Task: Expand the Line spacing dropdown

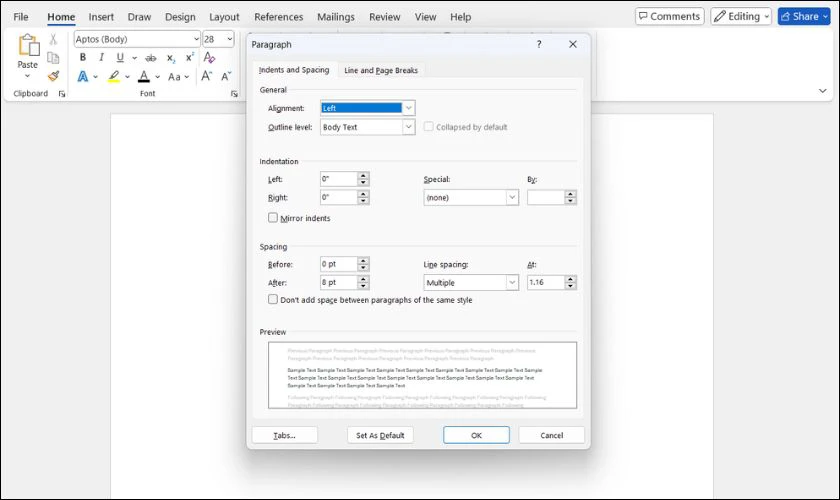Action: tap(471, 282)
